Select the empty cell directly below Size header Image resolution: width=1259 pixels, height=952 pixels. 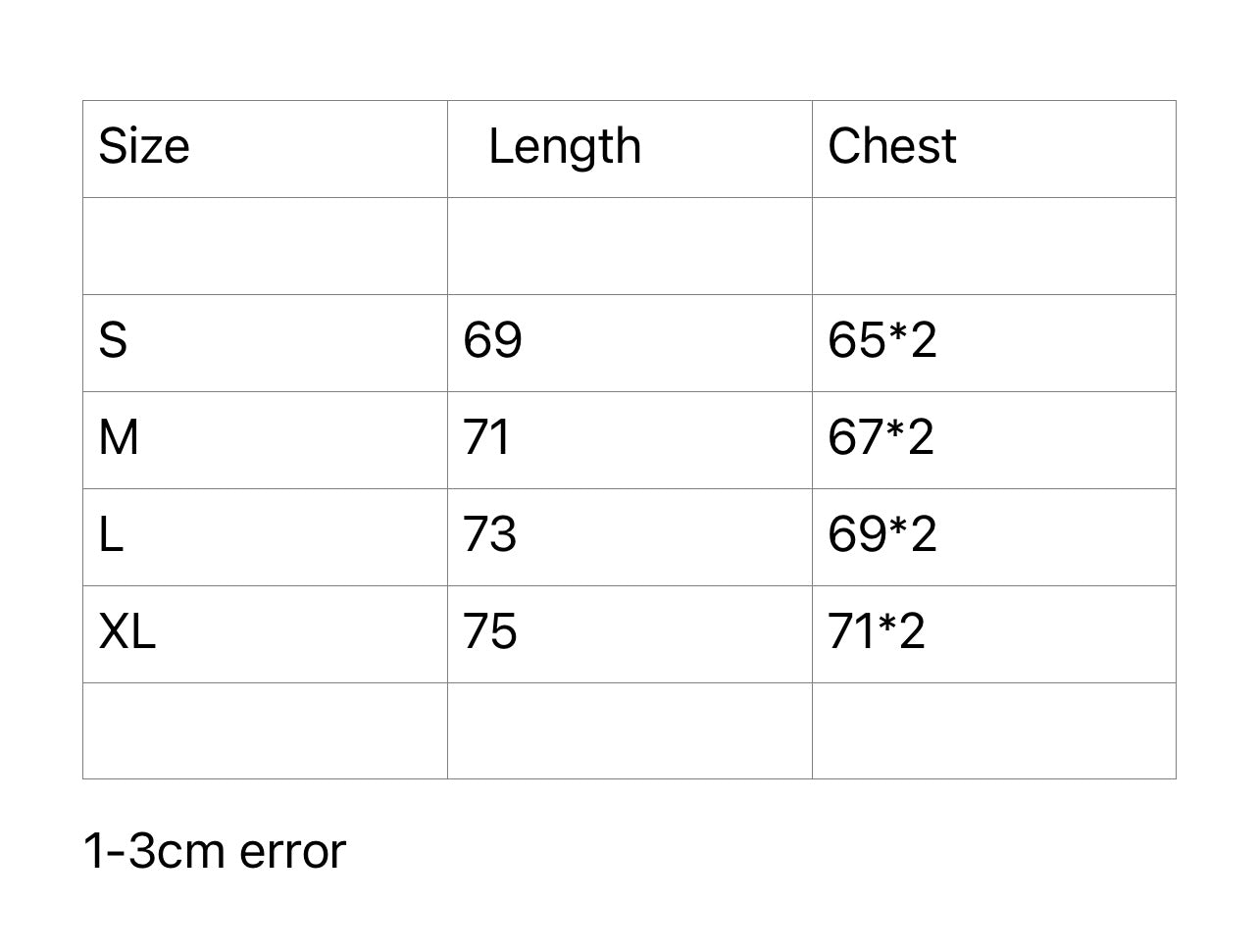click(x=265, y=246)
